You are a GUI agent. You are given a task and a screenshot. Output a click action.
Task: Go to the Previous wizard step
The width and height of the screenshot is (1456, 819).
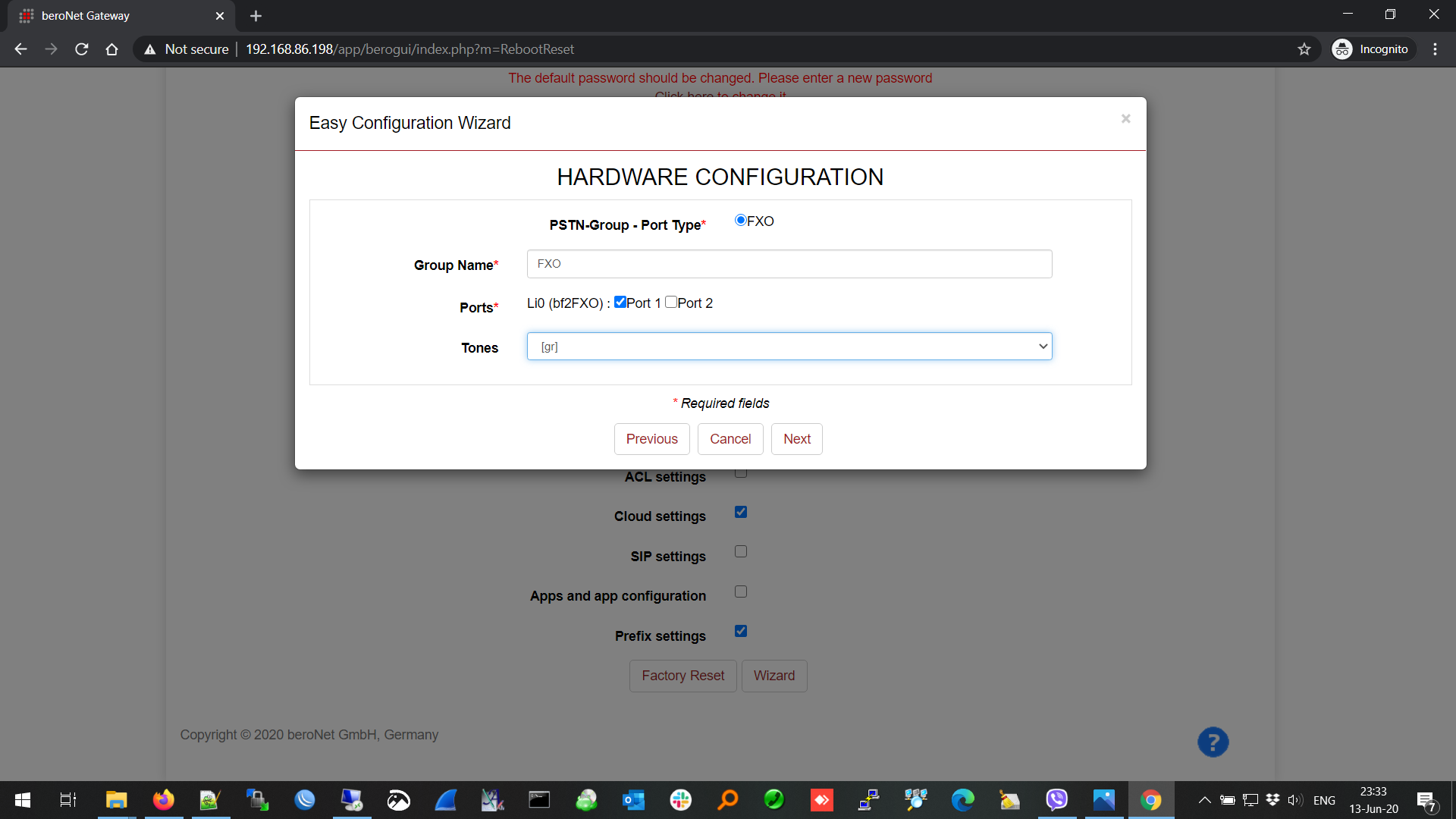click(x=651, y=439)
